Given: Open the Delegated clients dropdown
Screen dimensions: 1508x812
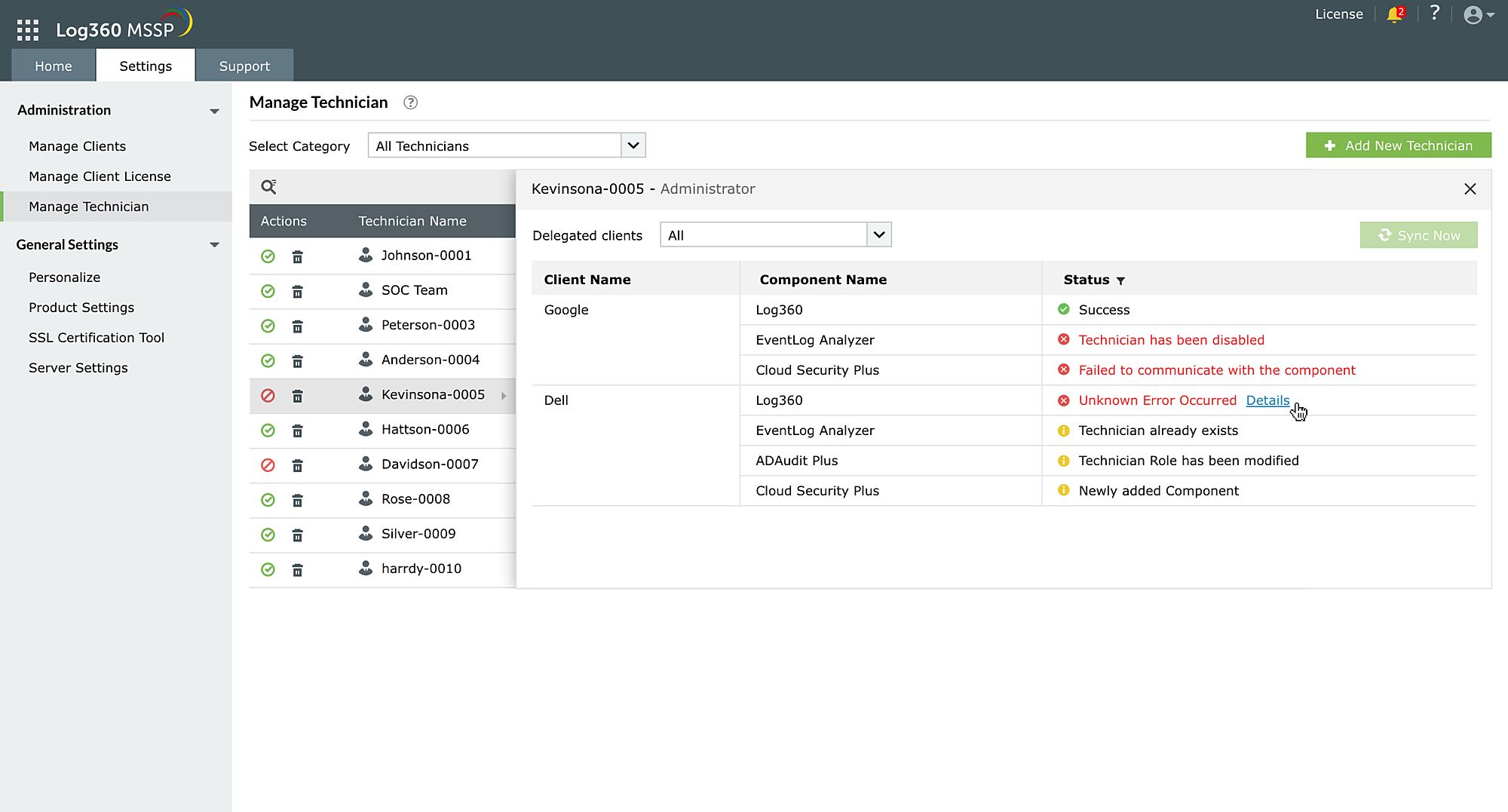Looking at the screenshot, I should pos(776,234).
